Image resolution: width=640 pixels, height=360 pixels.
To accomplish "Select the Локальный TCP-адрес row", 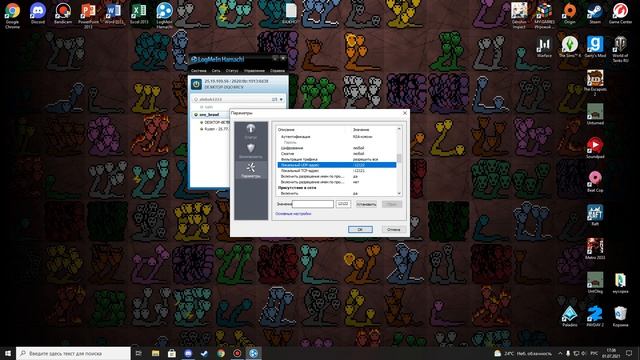I will pyautogui.click(x=336, y=171).
